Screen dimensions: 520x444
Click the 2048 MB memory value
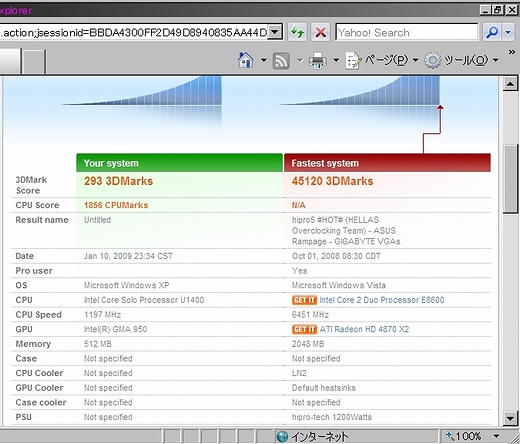[x=308, y=344]
